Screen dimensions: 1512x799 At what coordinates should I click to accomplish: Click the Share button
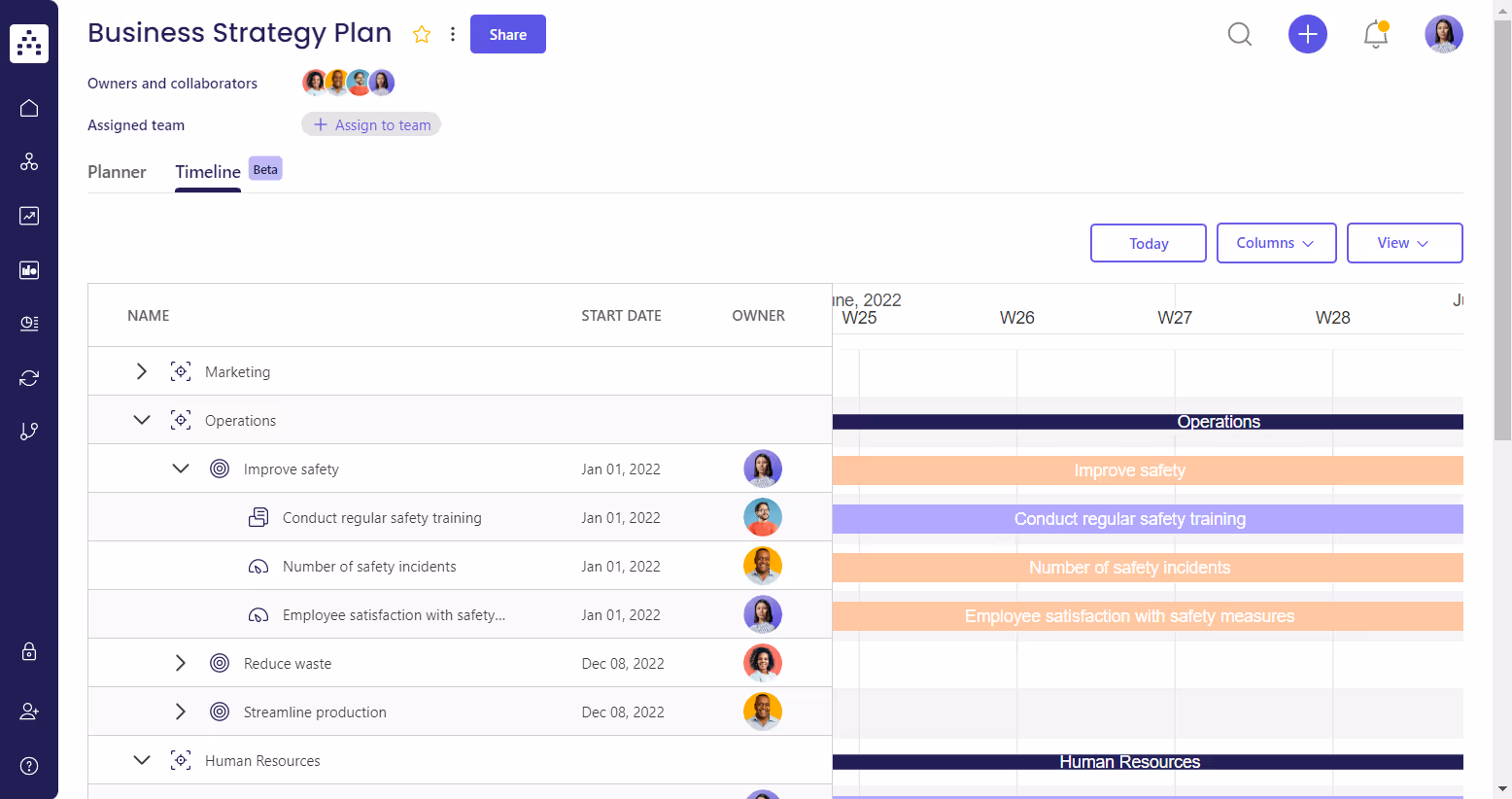(507, 33)
